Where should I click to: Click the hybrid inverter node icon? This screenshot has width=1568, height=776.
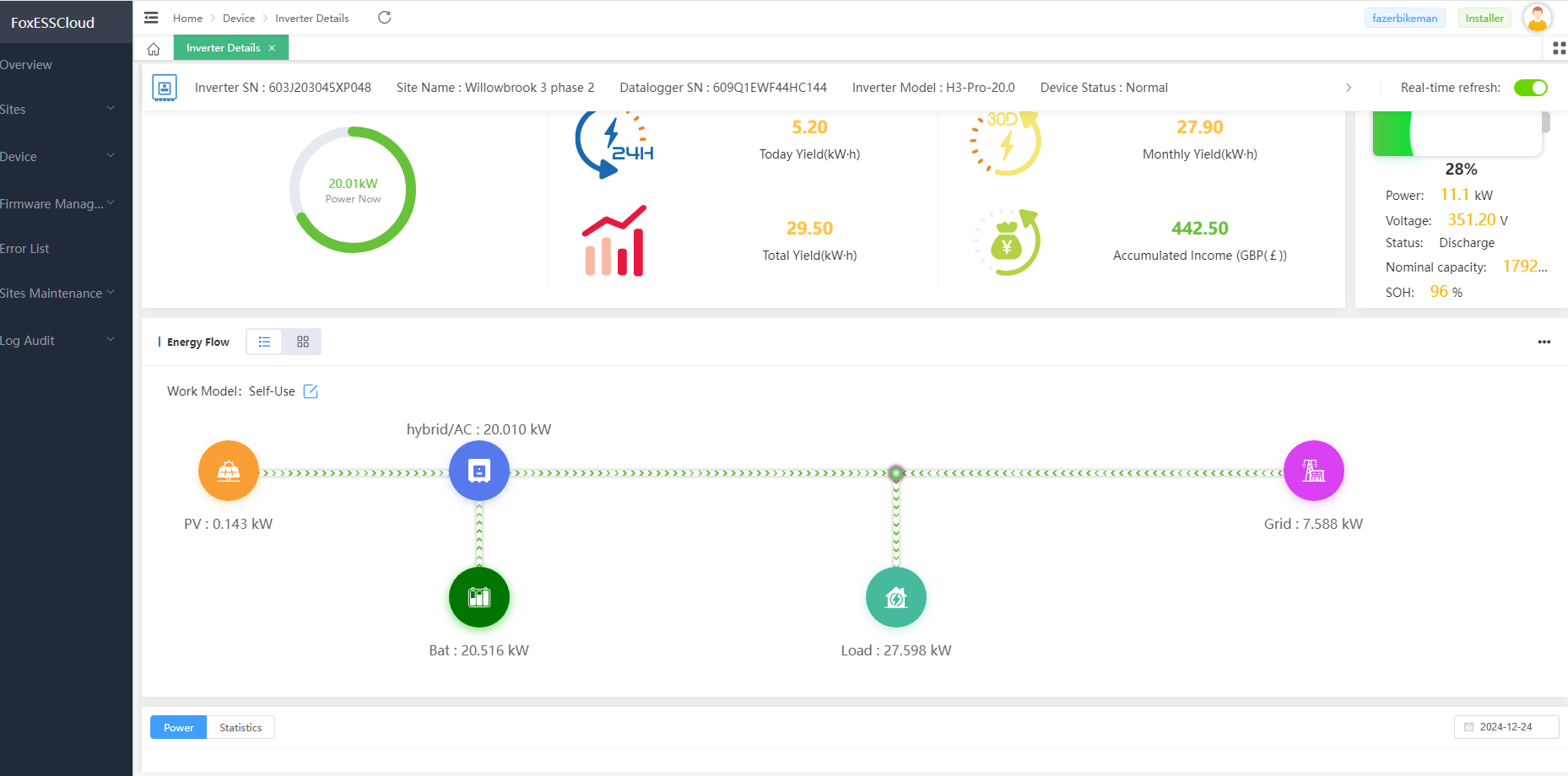479,471
